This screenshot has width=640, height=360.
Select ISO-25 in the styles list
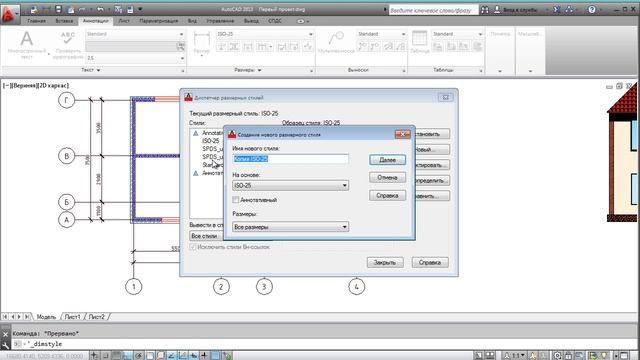(211, 141)
